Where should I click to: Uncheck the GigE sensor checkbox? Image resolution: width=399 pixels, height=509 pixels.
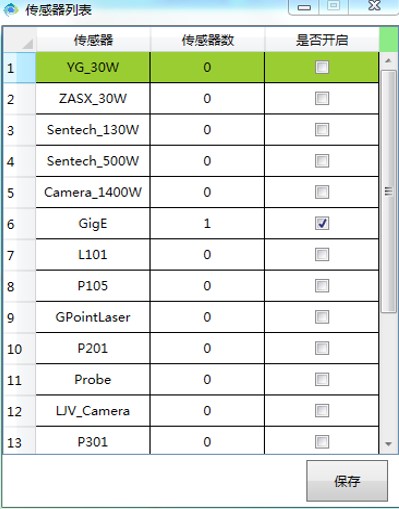[322, 223]
